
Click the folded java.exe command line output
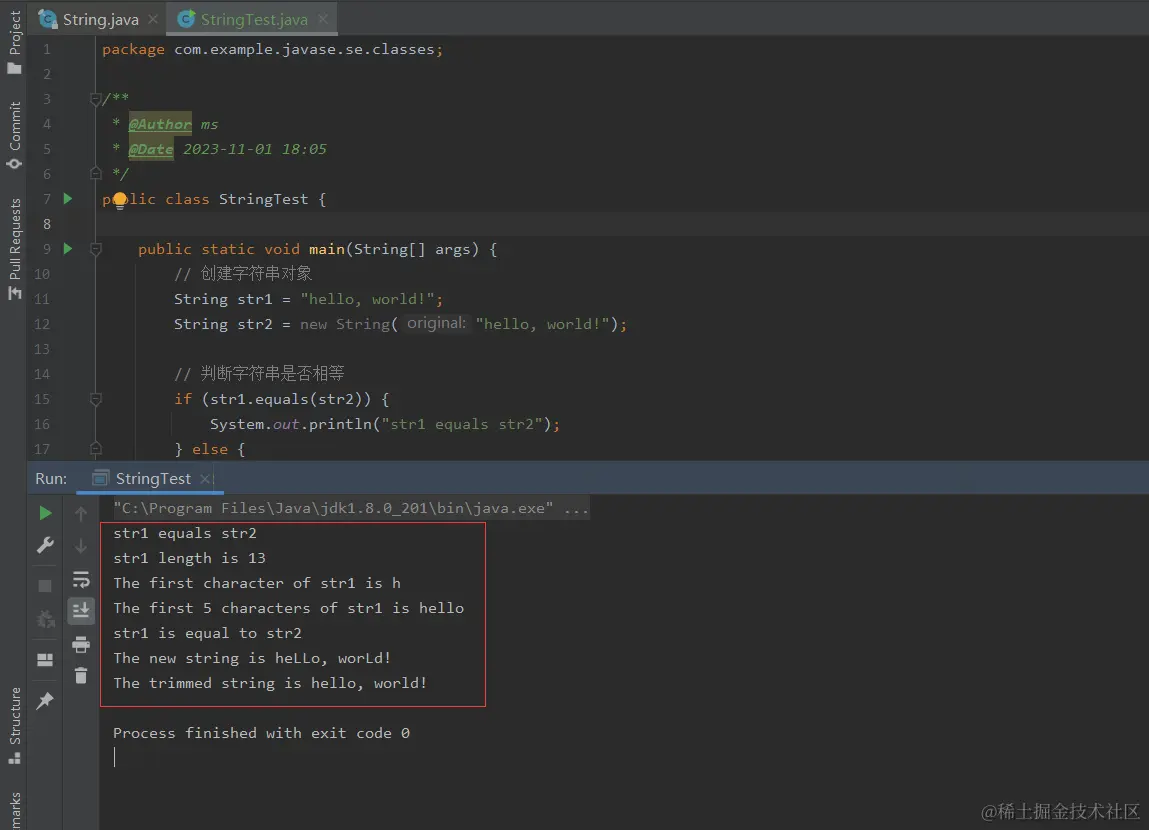click(x=351, y=508)
